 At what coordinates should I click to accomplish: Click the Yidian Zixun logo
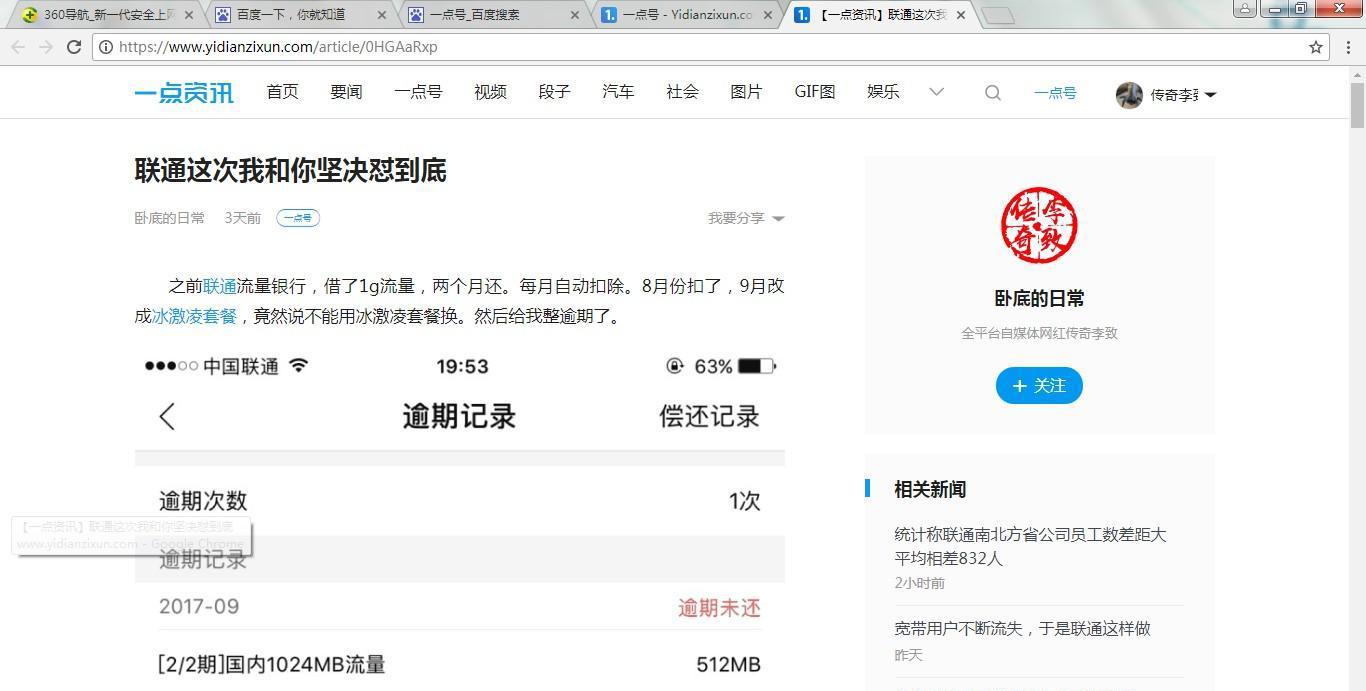tap(183, 92)
